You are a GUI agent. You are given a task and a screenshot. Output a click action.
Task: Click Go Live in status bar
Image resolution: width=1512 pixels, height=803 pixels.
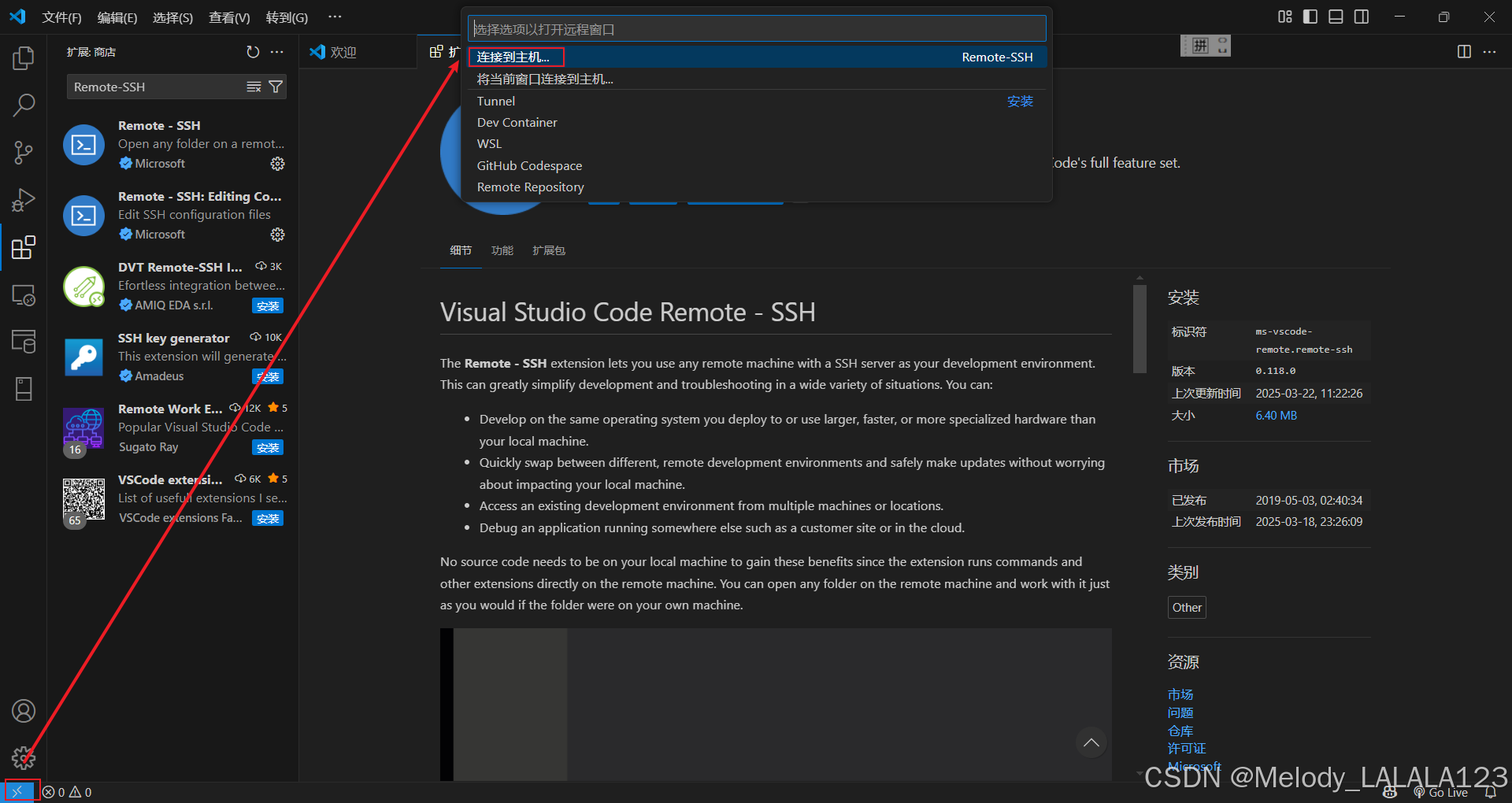pyautogui.click(x=1441, y=793)
